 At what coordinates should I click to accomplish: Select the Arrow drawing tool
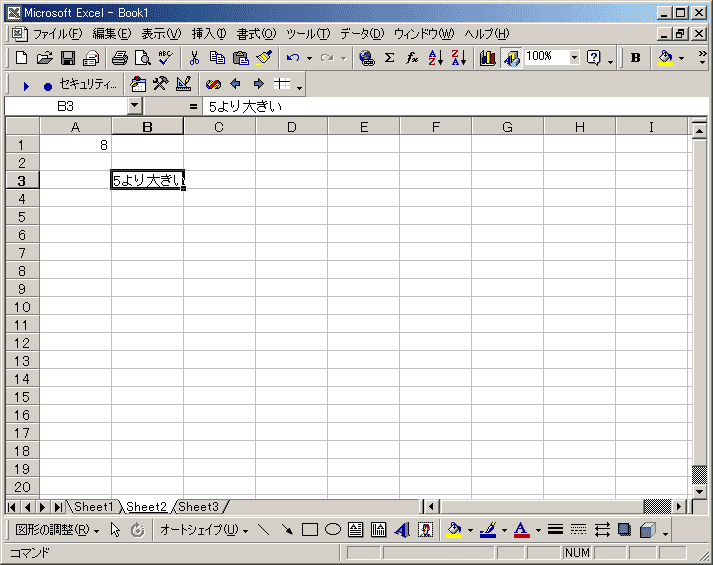[287, 530]
